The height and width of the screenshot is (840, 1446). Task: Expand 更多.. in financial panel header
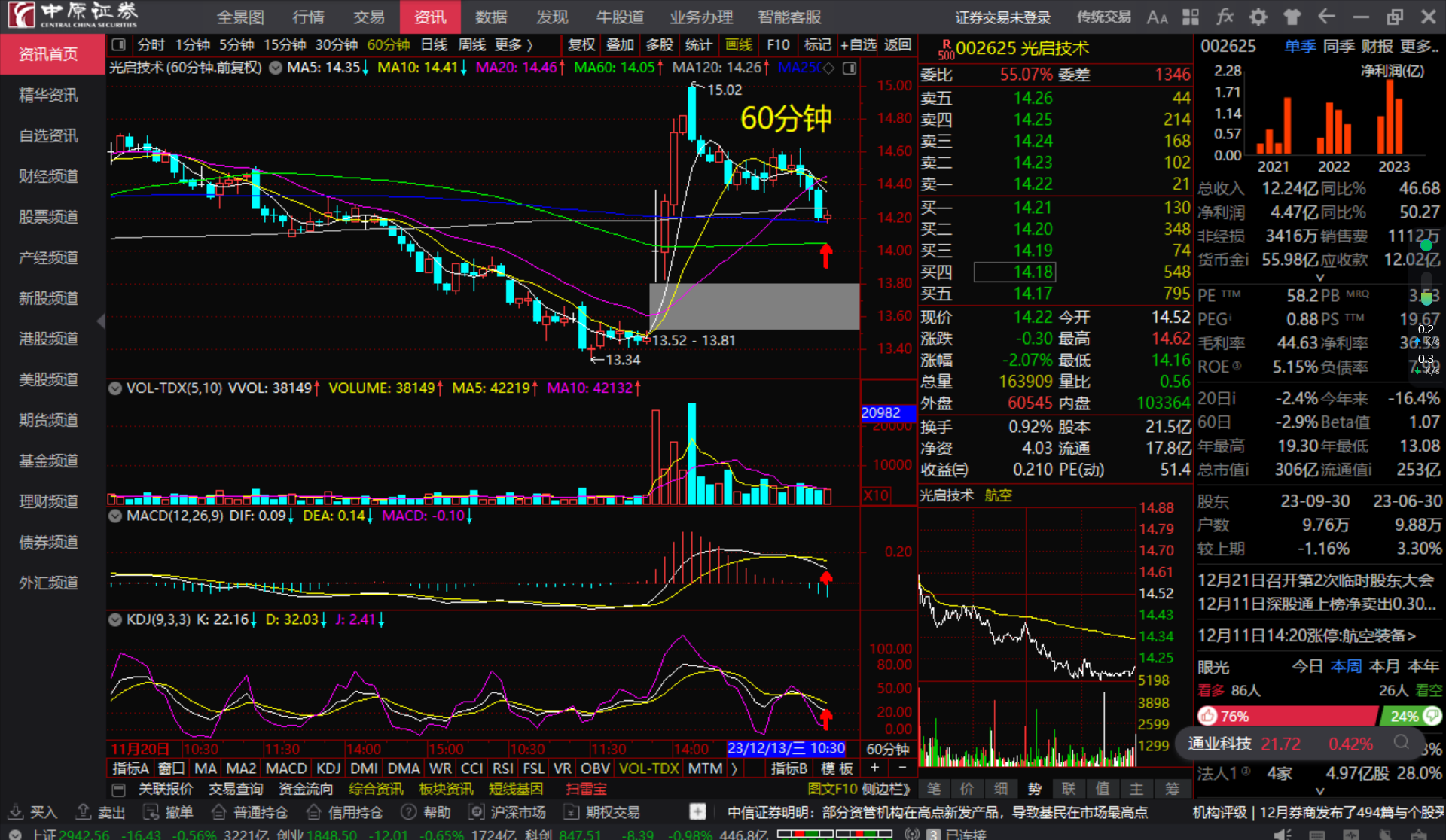[x=1420, y=47]
